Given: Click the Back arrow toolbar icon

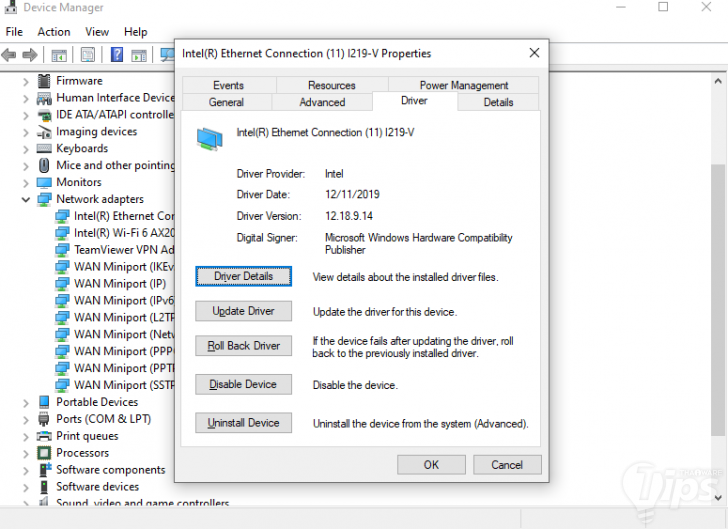Looking at the screenshot, I should pyautogui.click(x=9, y=55).
